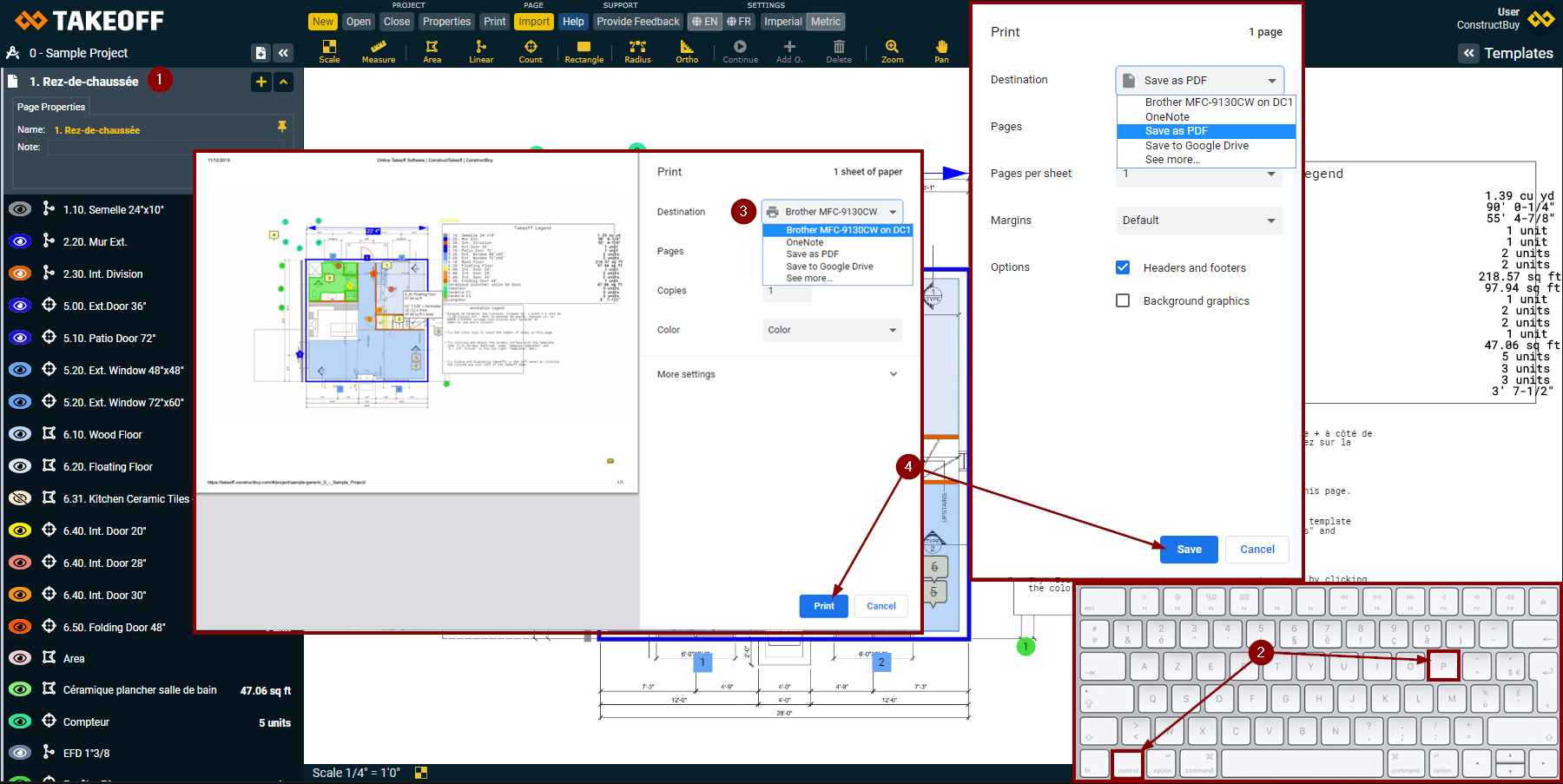
Task: Click the Zoom tool icon
Action: pos(892,50)
